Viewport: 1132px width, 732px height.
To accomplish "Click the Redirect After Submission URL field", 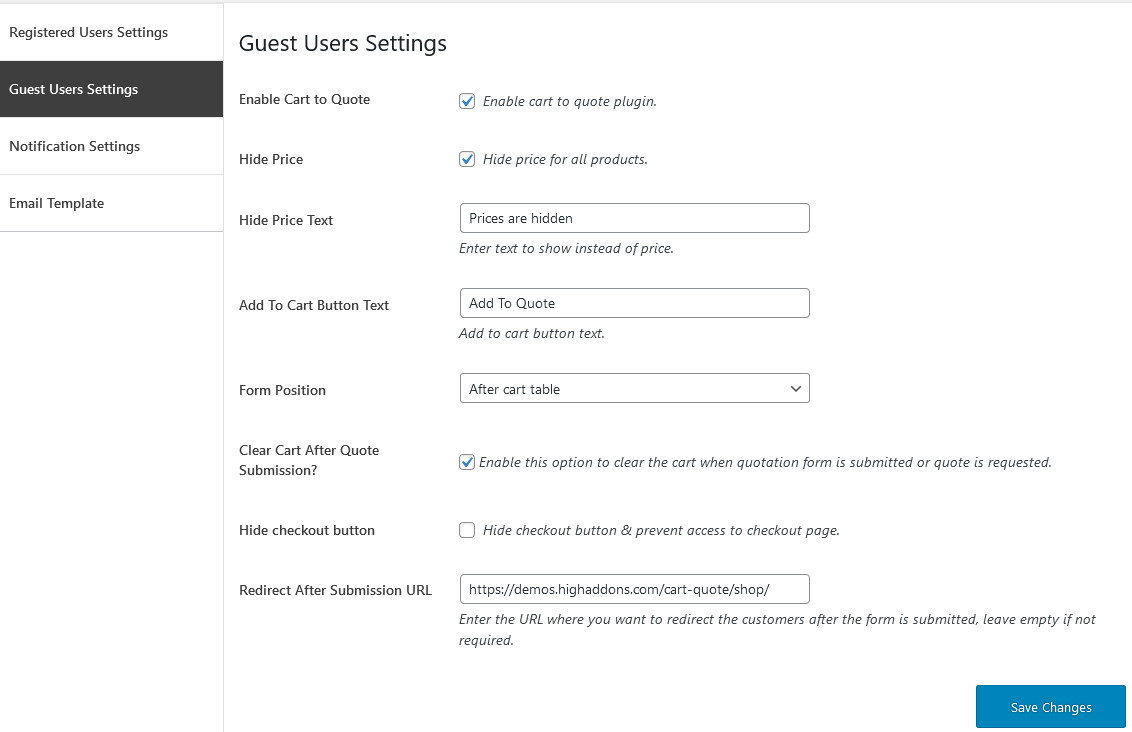I will tap(635, 589).
